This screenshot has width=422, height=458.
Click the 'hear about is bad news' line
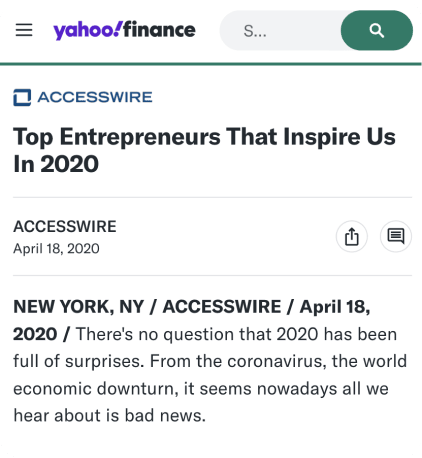[x=110, y=416]
